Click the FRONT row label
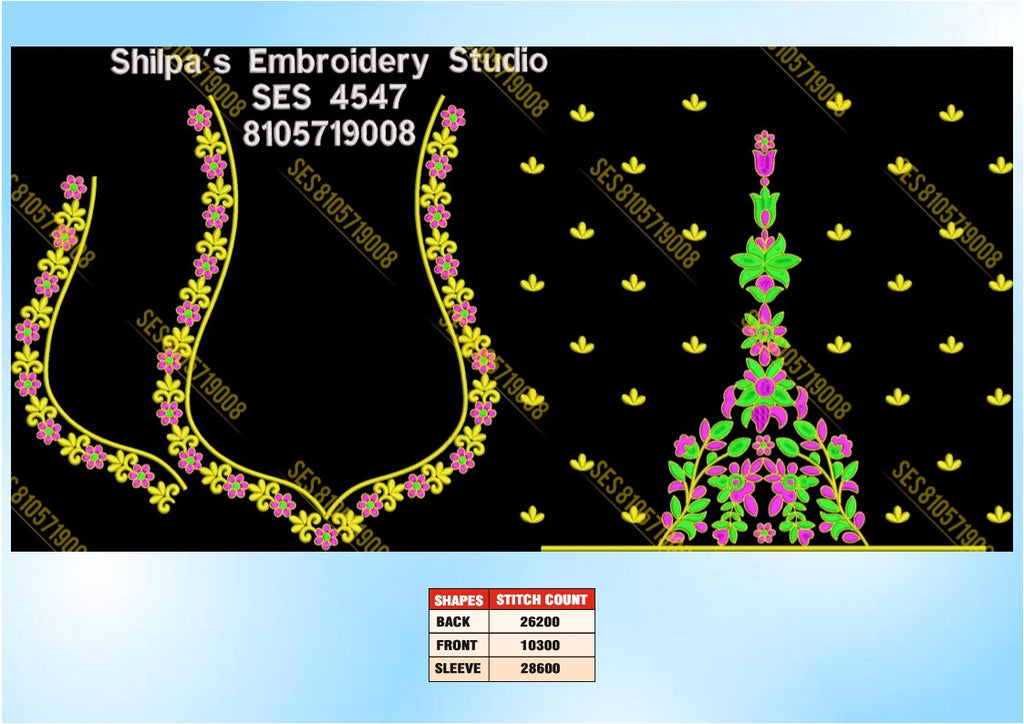Screen dimensions: 1024x724 coord(456,645)
